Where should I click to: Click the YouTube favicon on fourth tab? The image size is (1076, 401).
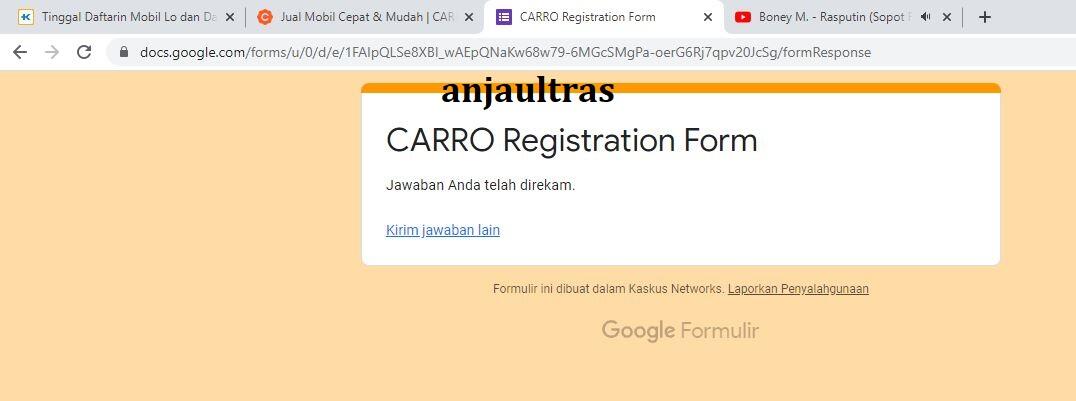[x=742, y=17]
